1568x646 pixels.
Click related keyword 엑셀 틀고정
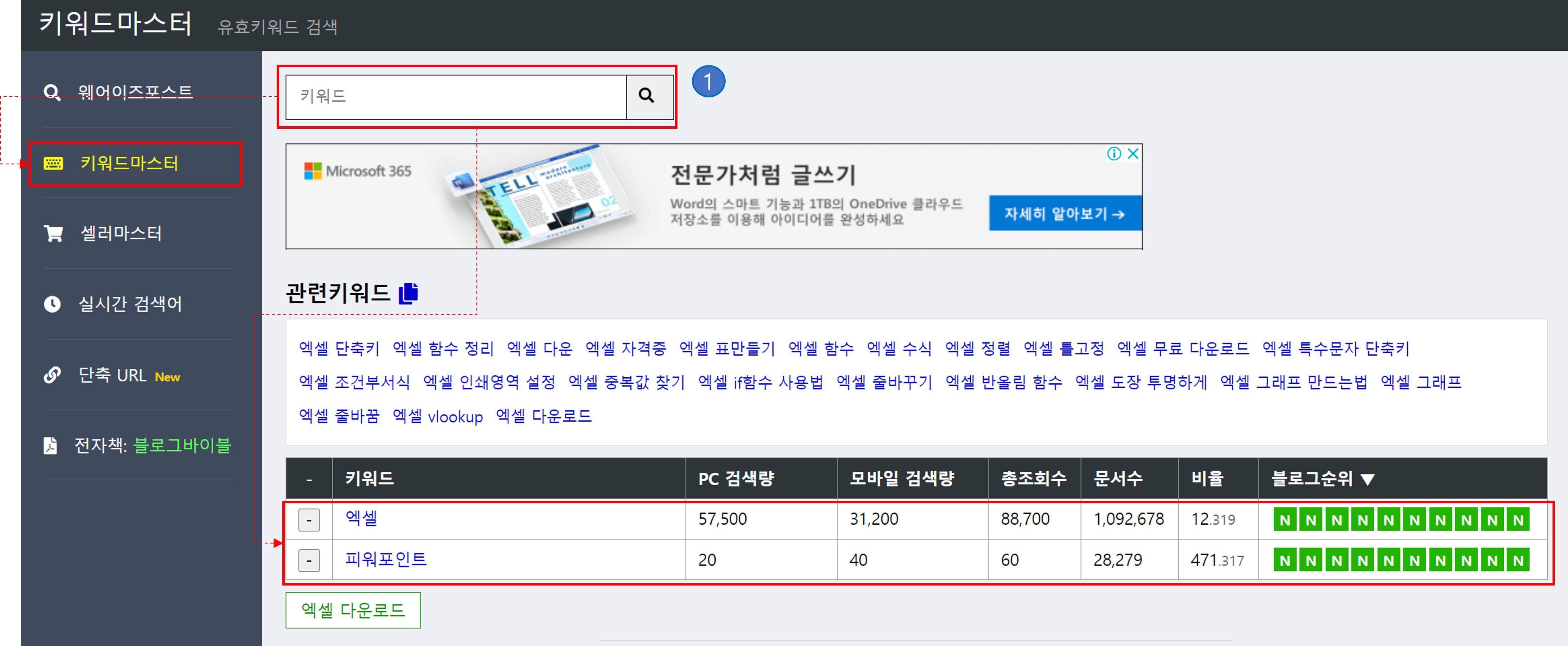tap(1063, 348)
